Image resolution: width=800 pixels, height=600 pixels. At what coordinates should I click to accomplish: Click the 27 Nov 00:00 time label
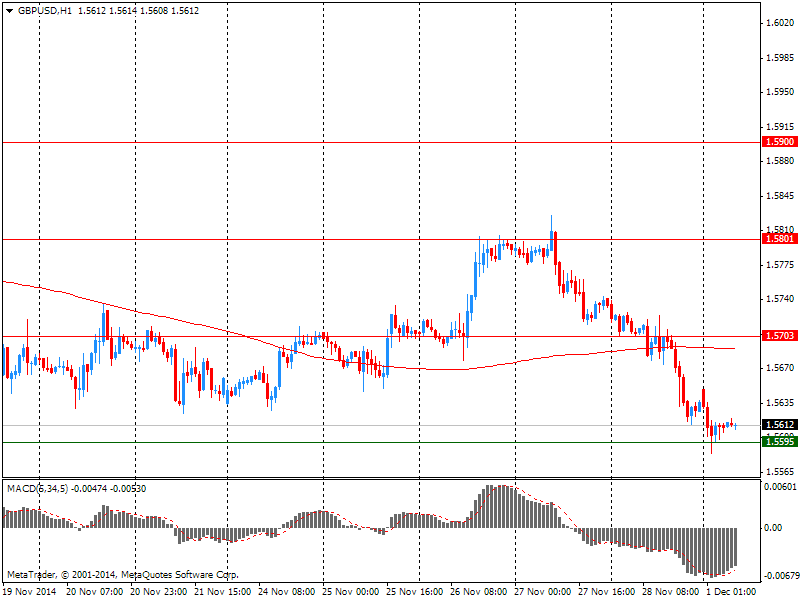(542, 591)
